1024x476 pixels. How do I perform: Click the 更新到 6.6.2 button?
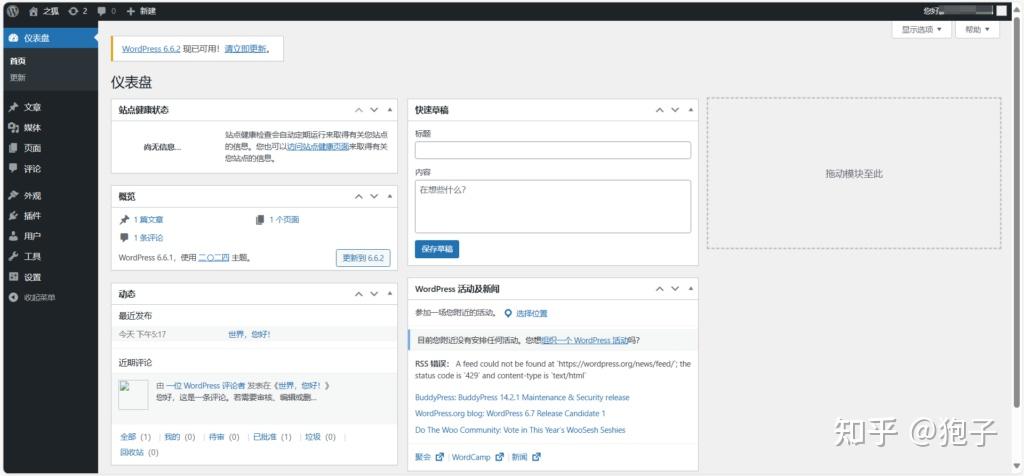click(363, 258)
